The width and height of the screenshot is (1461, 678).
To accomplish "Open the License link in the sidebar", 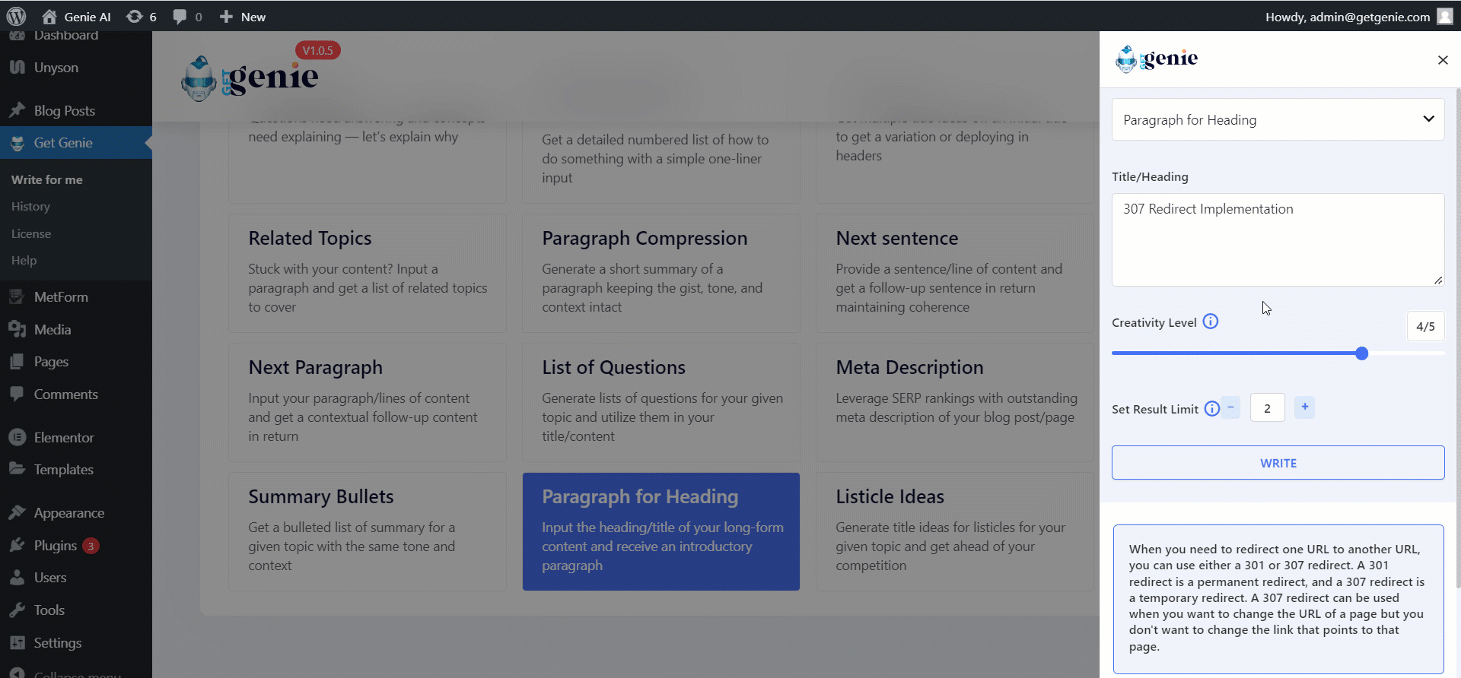I will [x=31, y=233].
